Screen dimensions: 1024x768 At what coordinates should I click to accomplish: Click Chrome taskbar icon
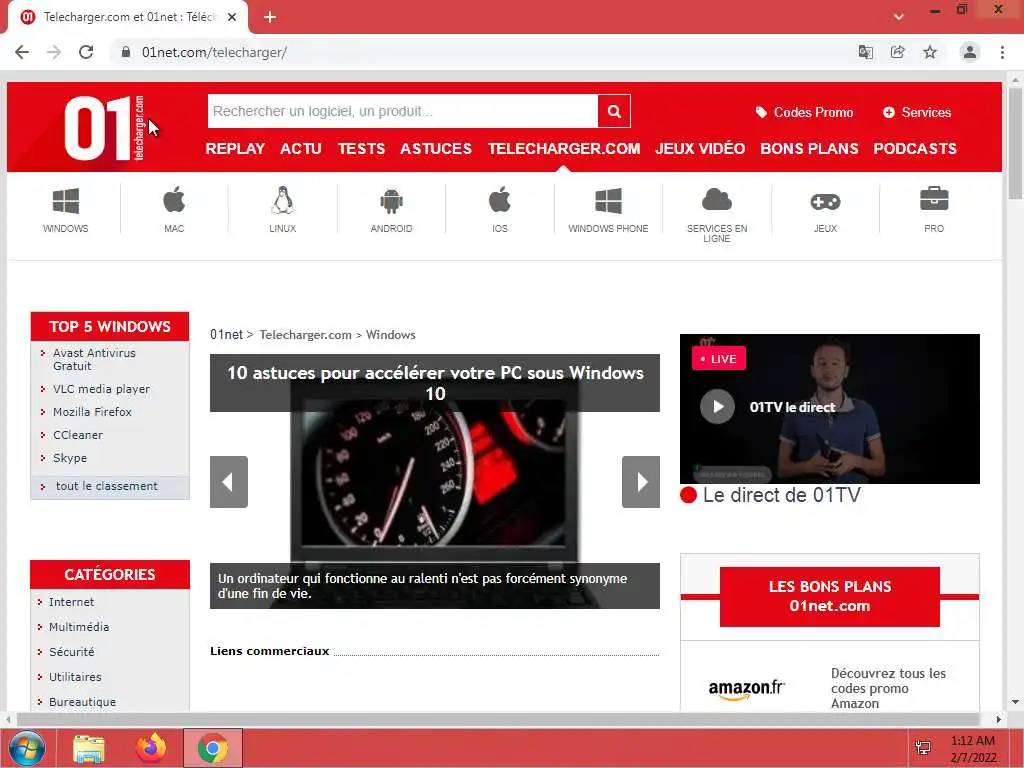(x=213, y=748)
